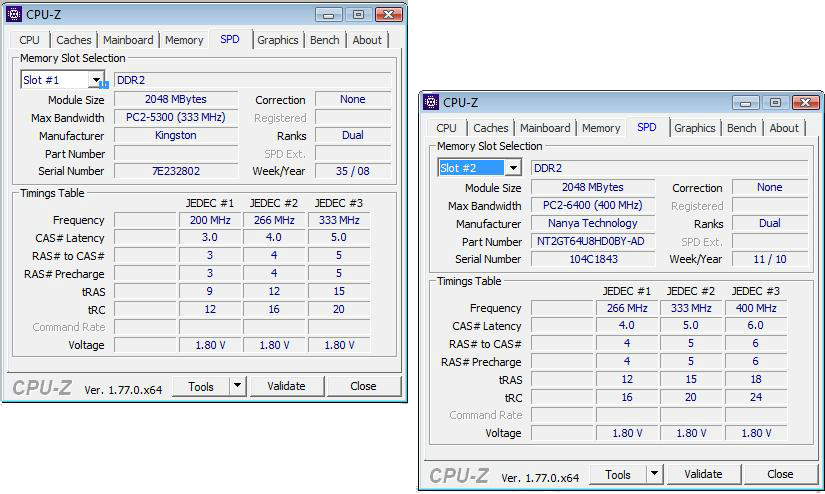825x494 pixels.
Task: Click the DDR2 type field in Slot #1 window
Action: 253,80
